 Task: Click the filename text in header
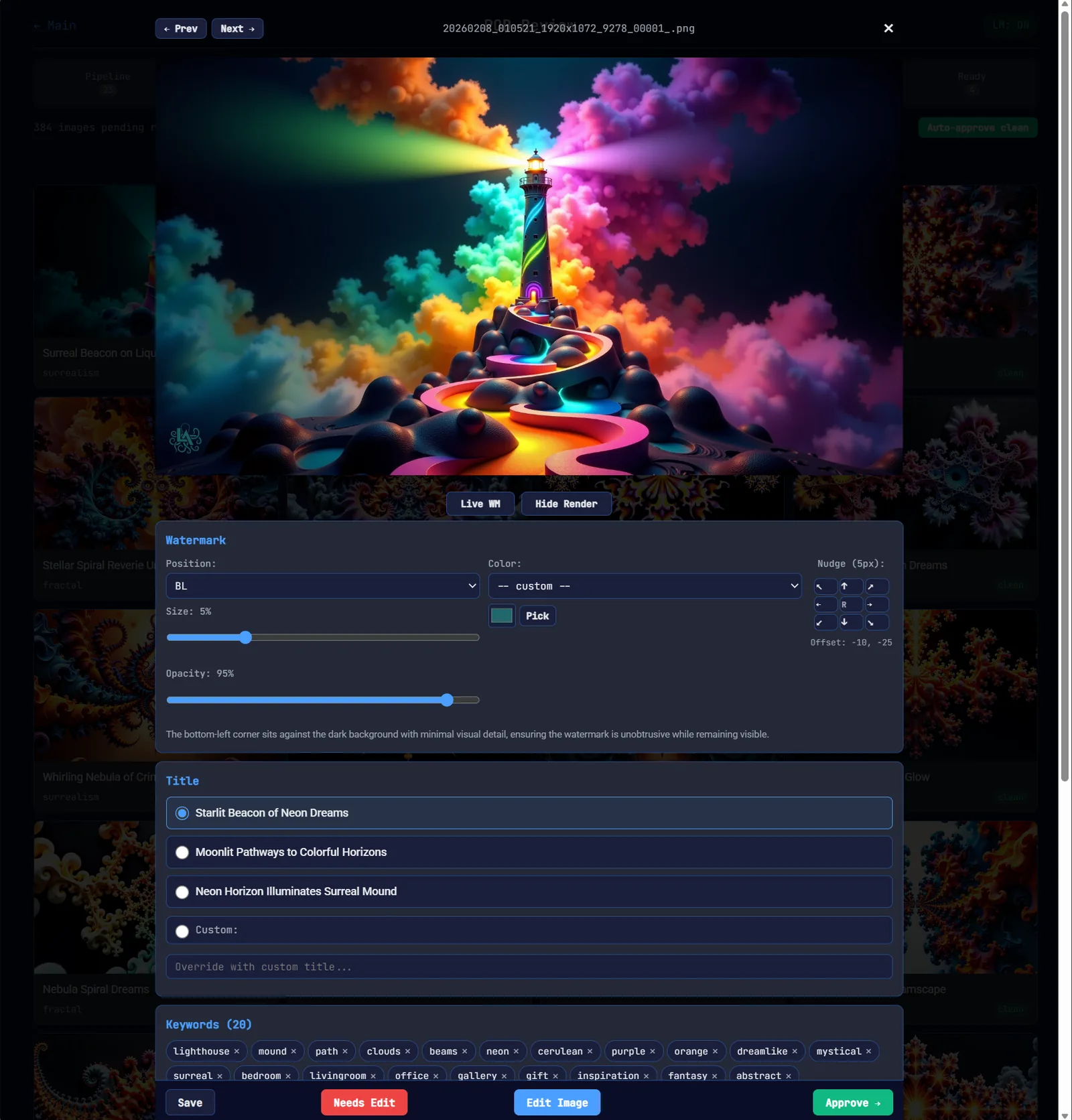pyautogui.click(x=568, y=29)
